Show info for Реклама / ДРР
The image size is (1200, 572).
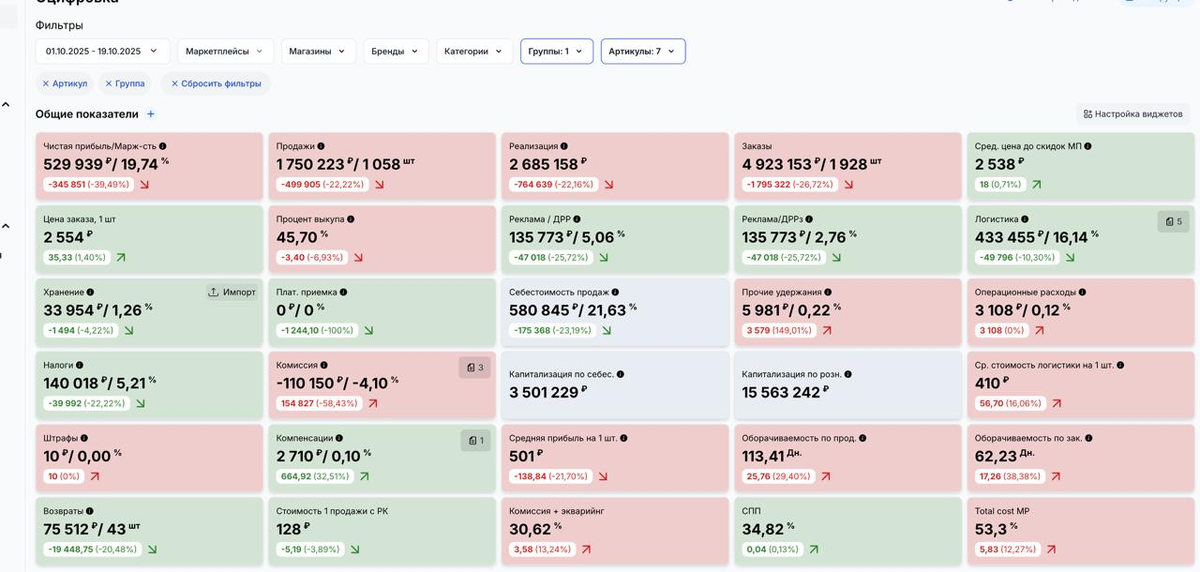pyautogui.click(x=577, y=219)
